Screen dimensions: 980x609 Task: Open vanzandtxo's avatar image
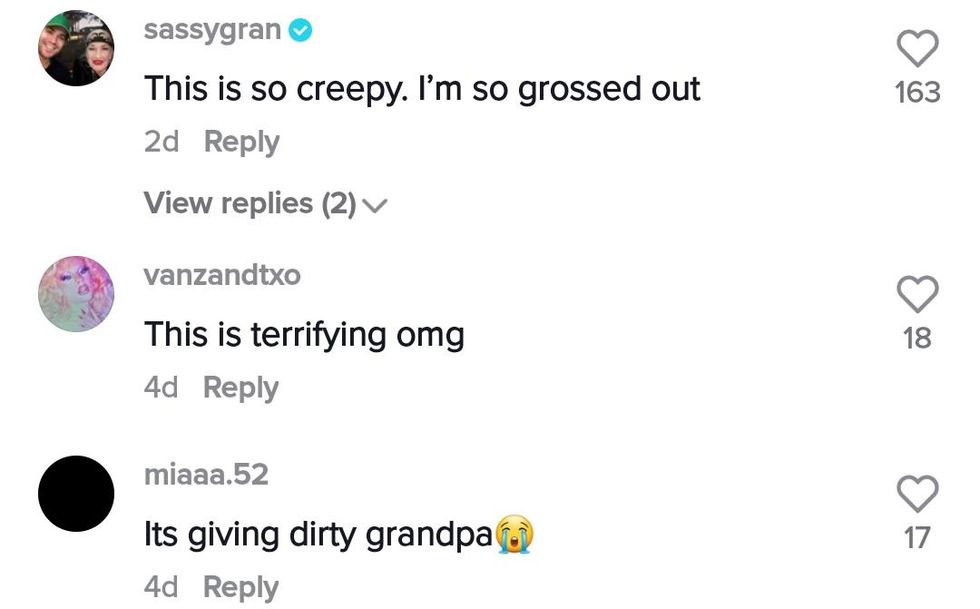point(76,294)
